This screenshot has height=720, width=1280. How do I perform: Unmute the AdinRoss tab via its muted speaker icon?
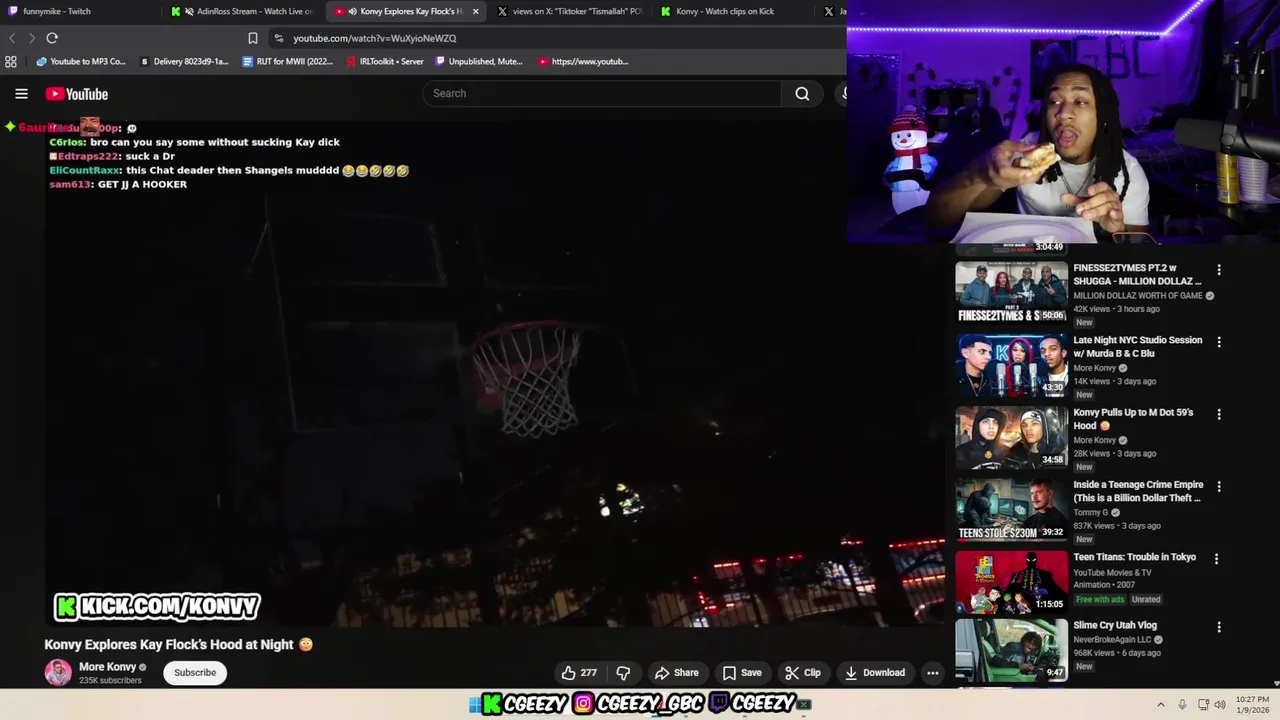click(189, 11)
